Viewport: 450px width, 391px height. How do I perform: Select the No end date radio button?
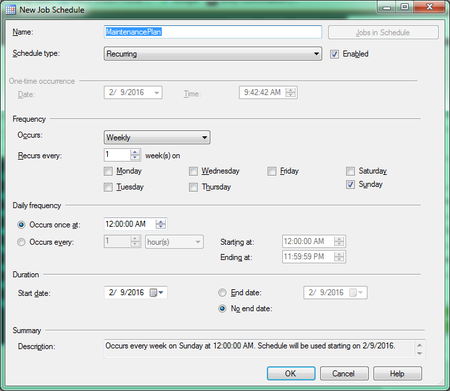[x=222, y=309]
